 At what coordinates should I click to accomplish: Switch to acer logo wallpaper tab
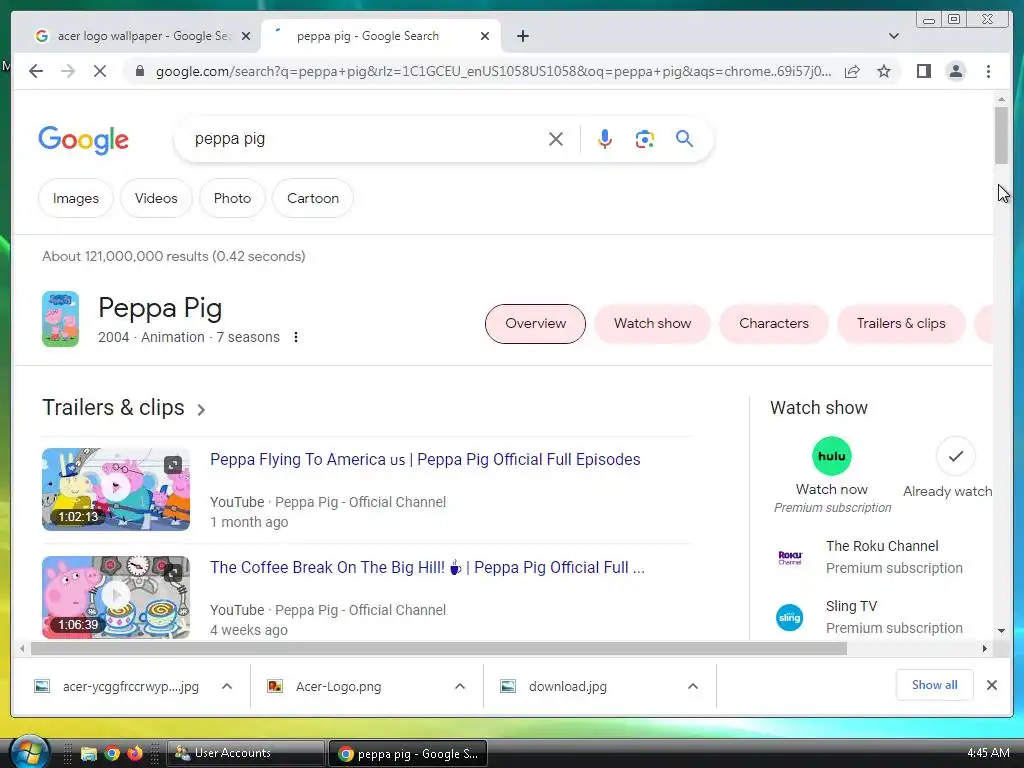142,36
